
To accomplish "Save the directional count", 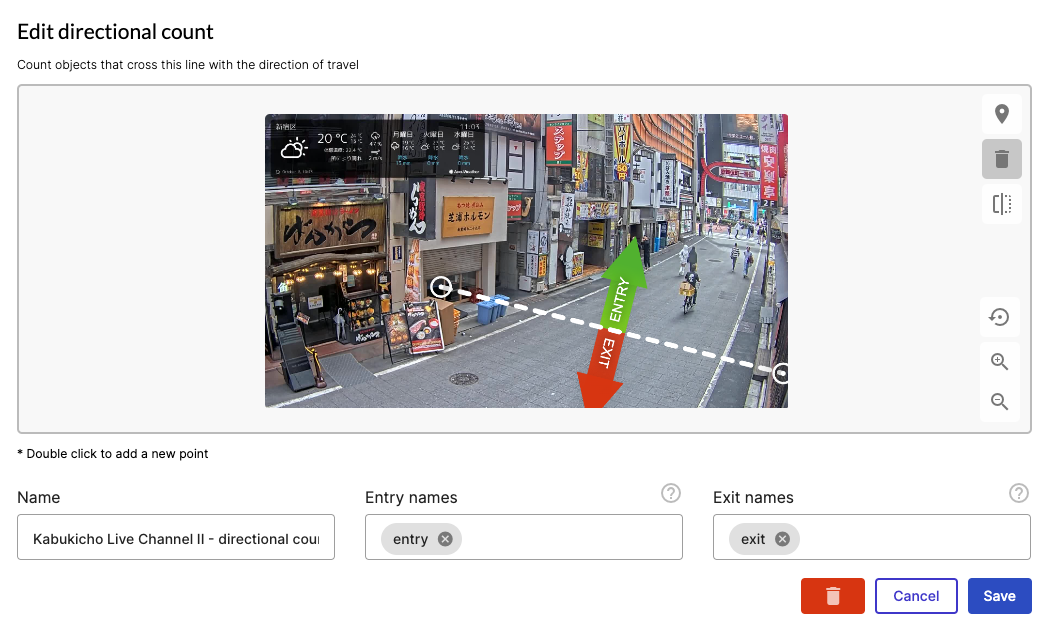I will (x=999, y=596).
